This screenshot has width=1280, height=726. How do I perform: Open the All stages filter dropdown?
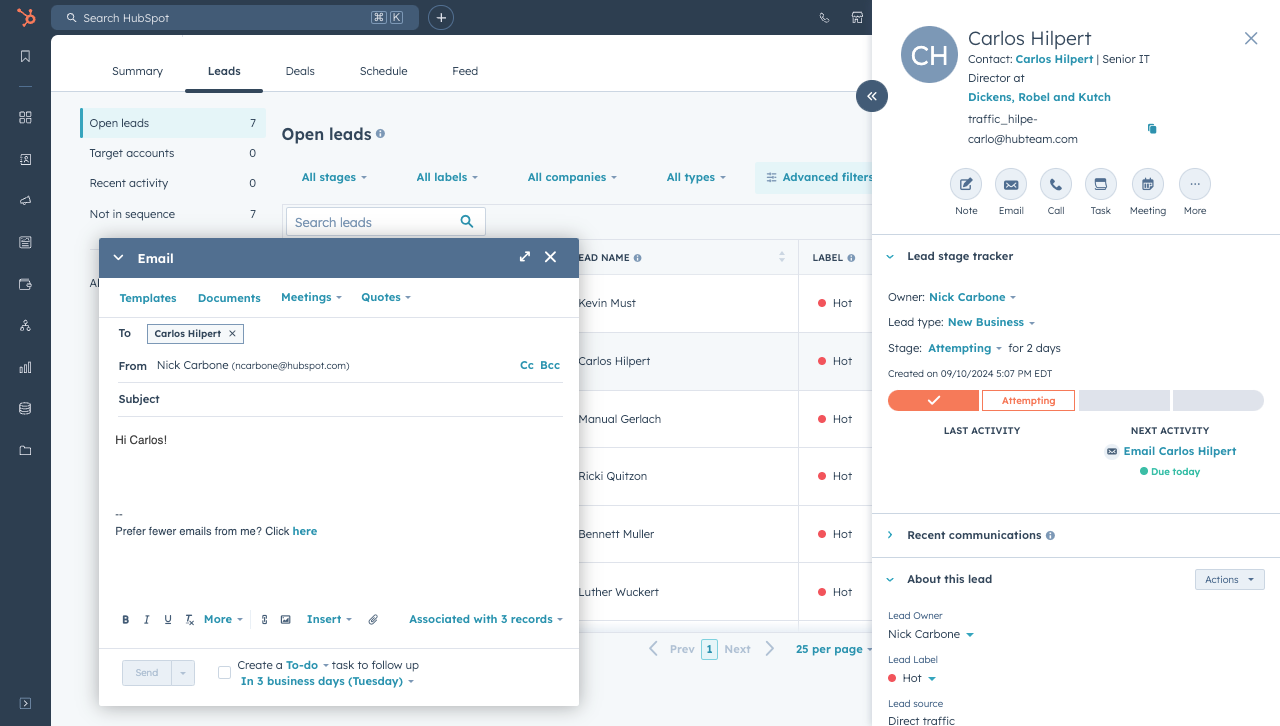[334, 177]
